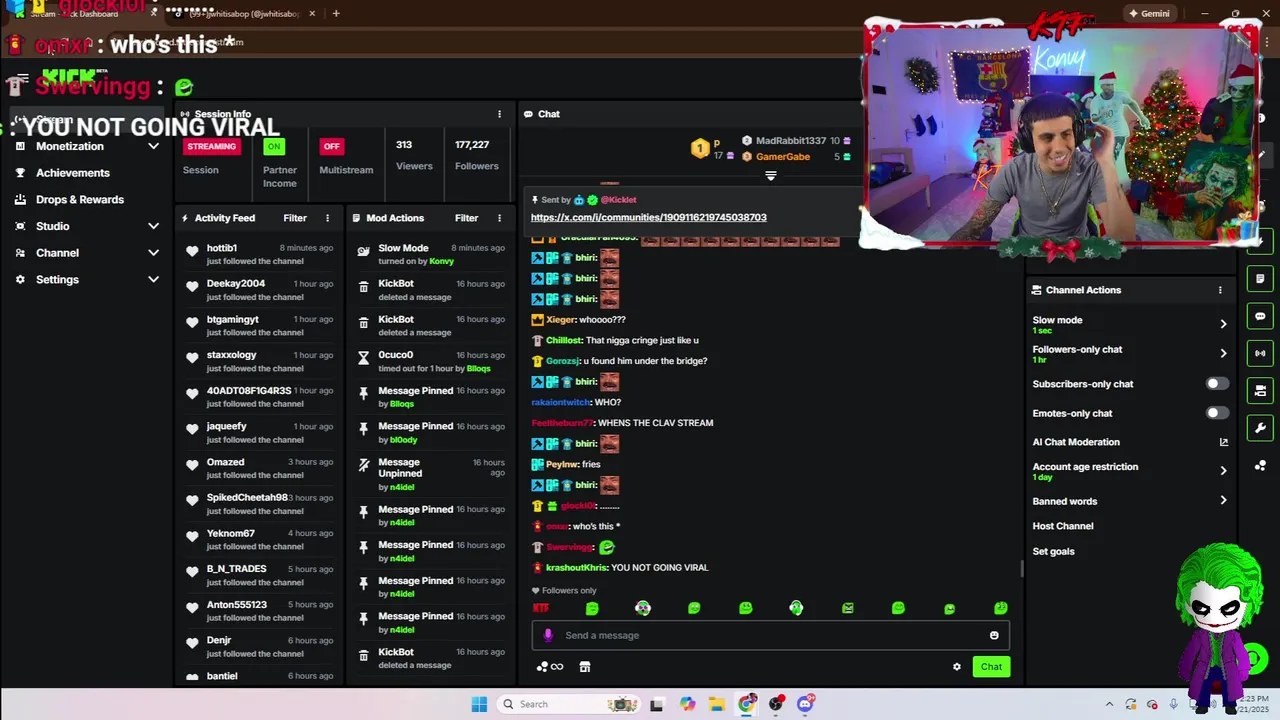Open Drops & Rewards in the sidebar
The image size is (1280, 720).
point(80,200)
